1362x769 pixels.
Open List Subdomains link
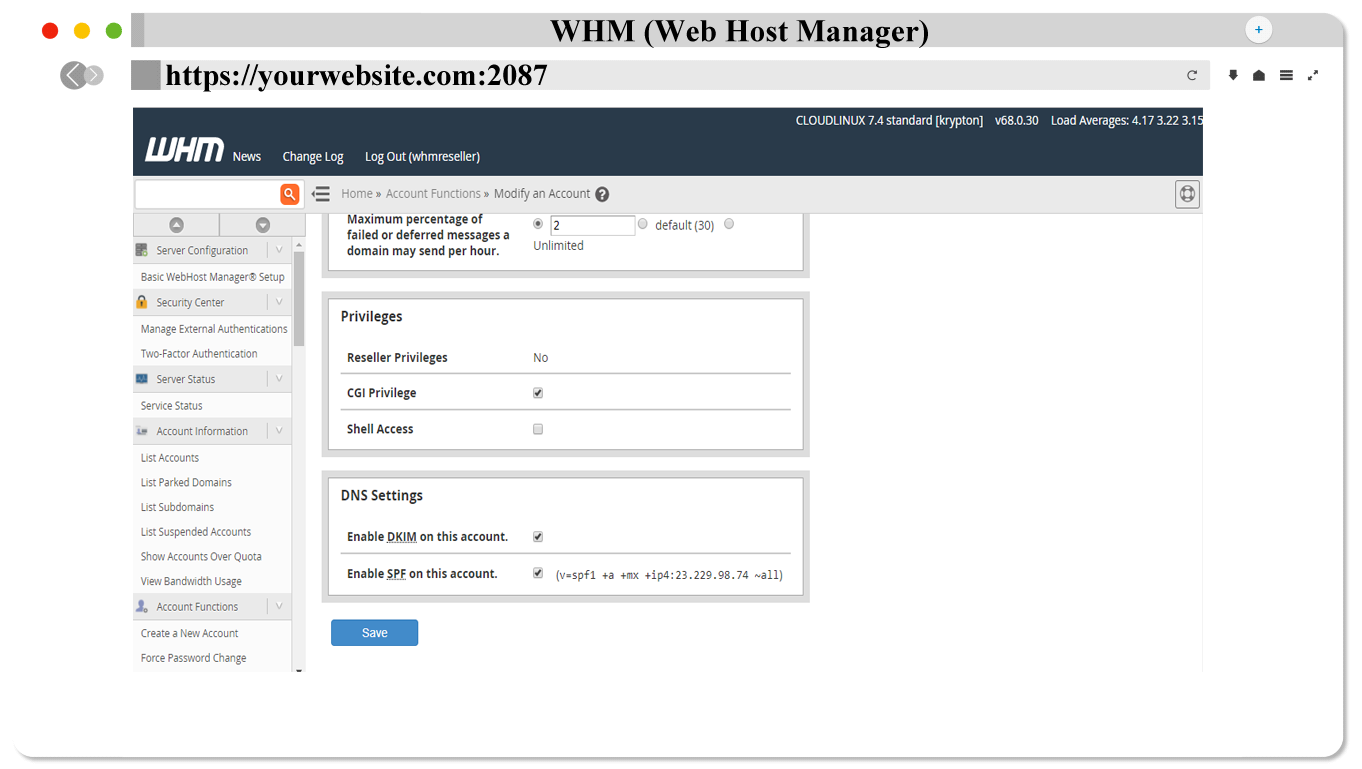(x=178, y=507)
